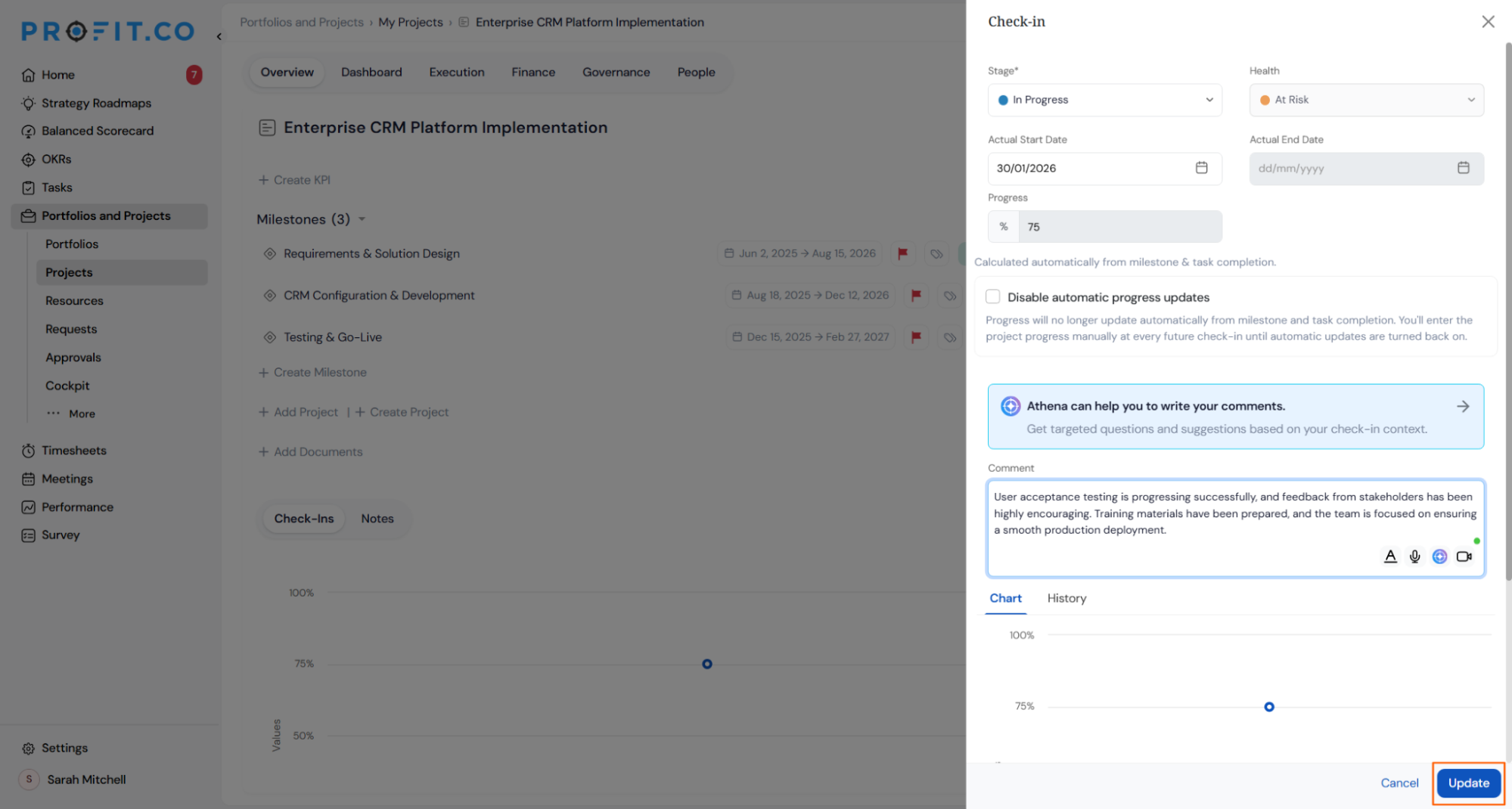Click Add Project link
This screenshot has height=809, width=1512.
coord(298,412)
